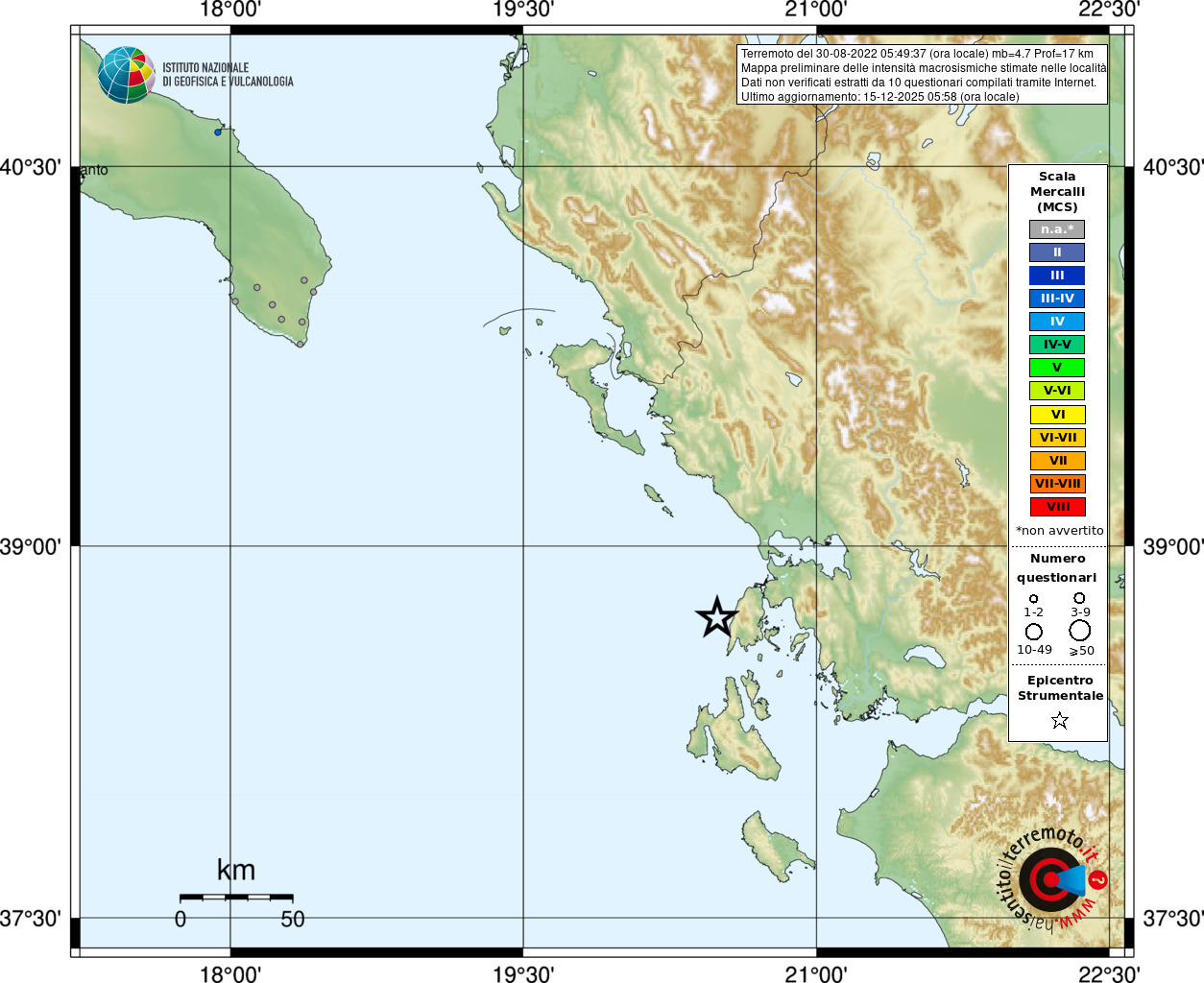Click the blue intensity dot on the Apulia coast
Image resolution: width=1204 pixels, height=983 pixels.
[218, 132]
